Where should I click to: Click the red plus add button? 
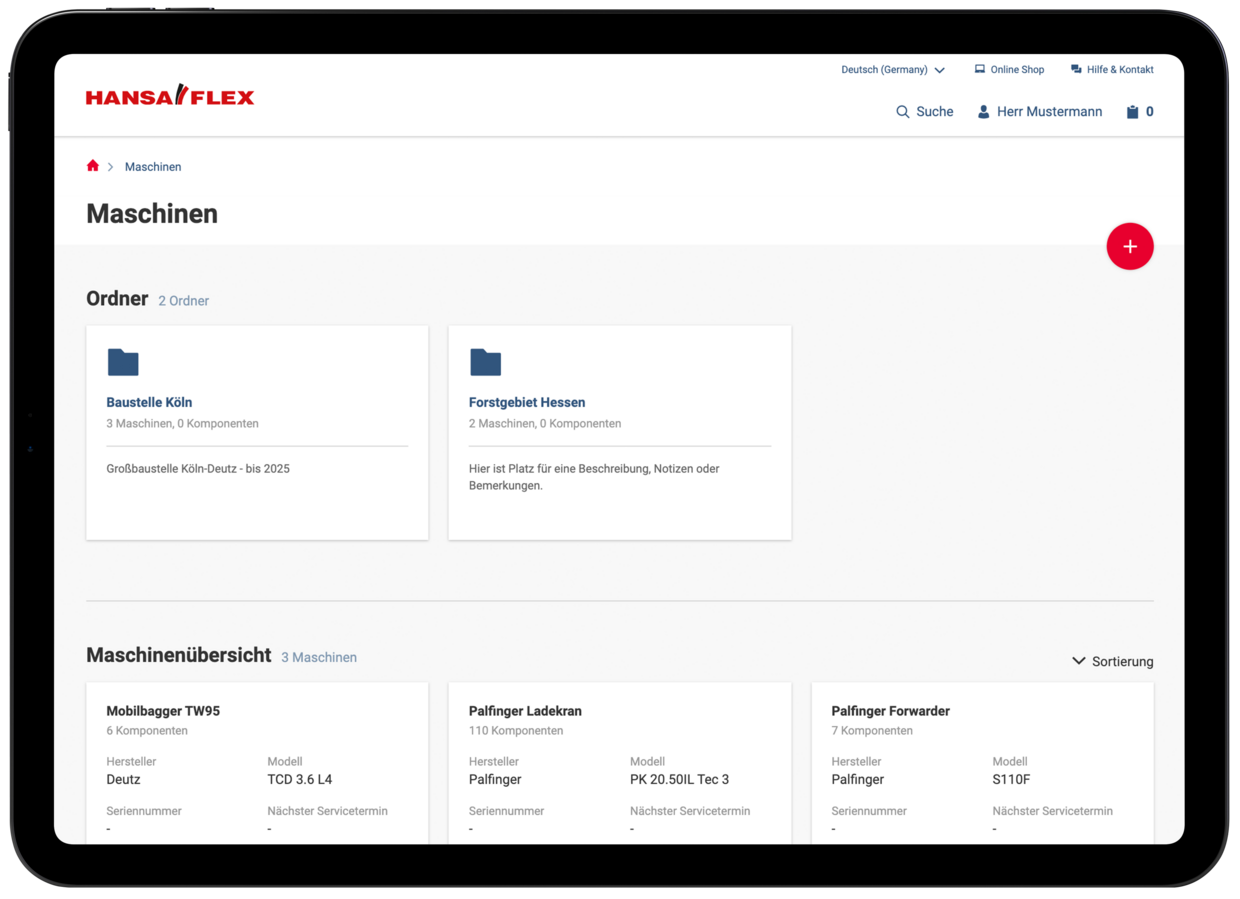pos(1130,246)
